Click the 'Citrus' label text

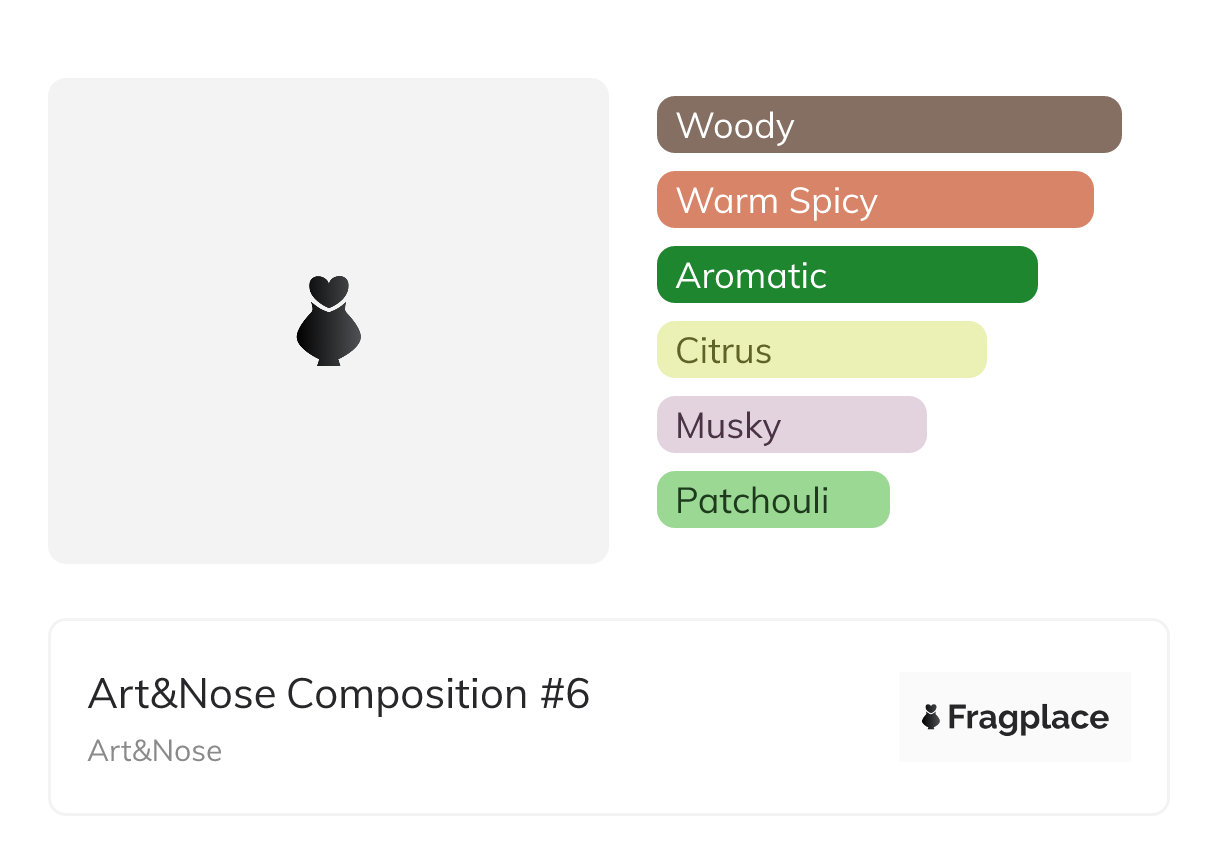(x=724, y=351)
